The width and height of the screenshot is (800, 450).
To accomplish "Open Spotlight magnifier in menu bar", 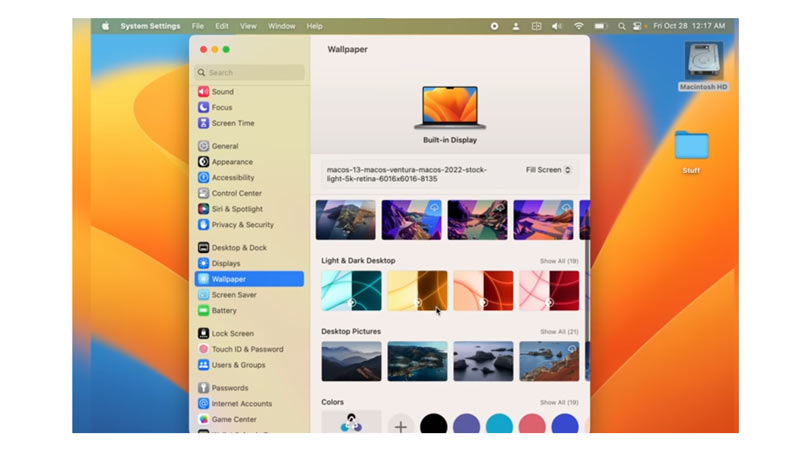I will click(x=621, y=26).
